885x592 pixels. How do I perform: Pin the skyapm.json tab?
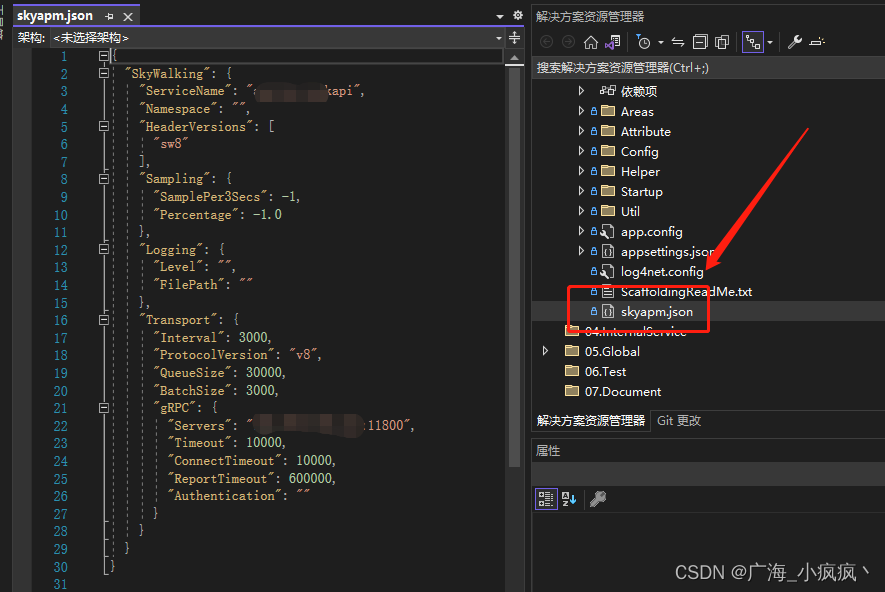click(109, 17)
